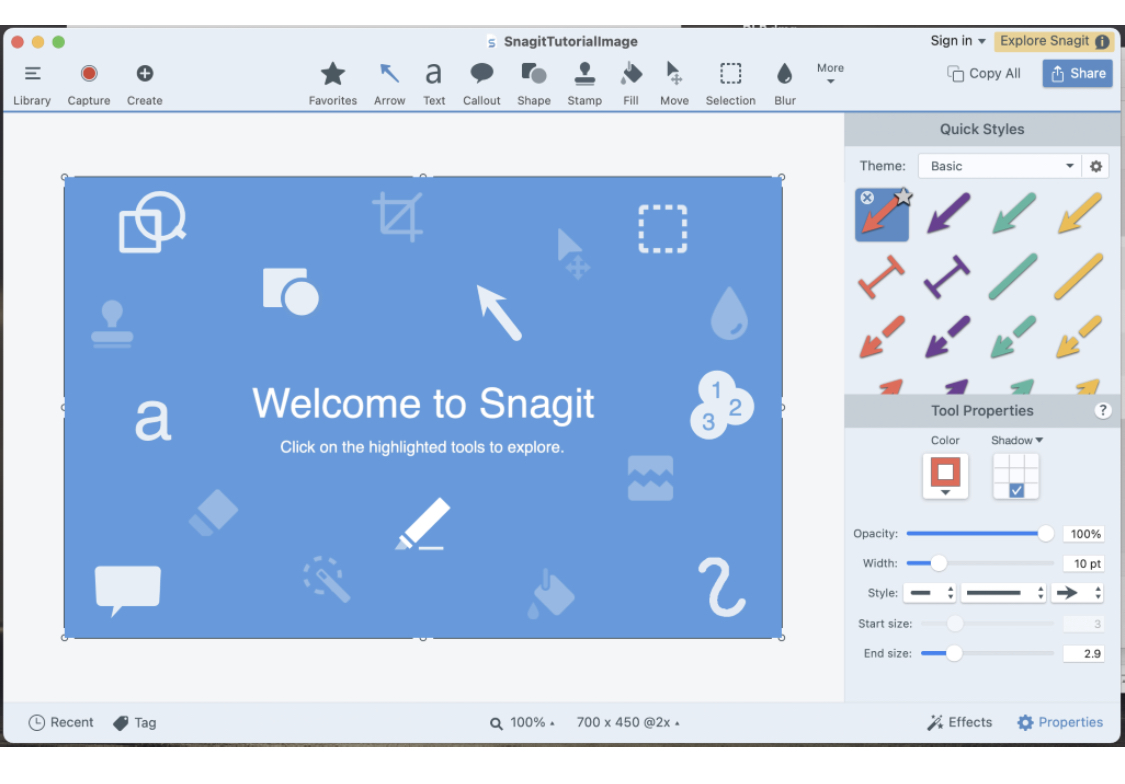Choose the yellow plain line style
Viewport: 1125px width, 784px height.
pos(1079,276)
